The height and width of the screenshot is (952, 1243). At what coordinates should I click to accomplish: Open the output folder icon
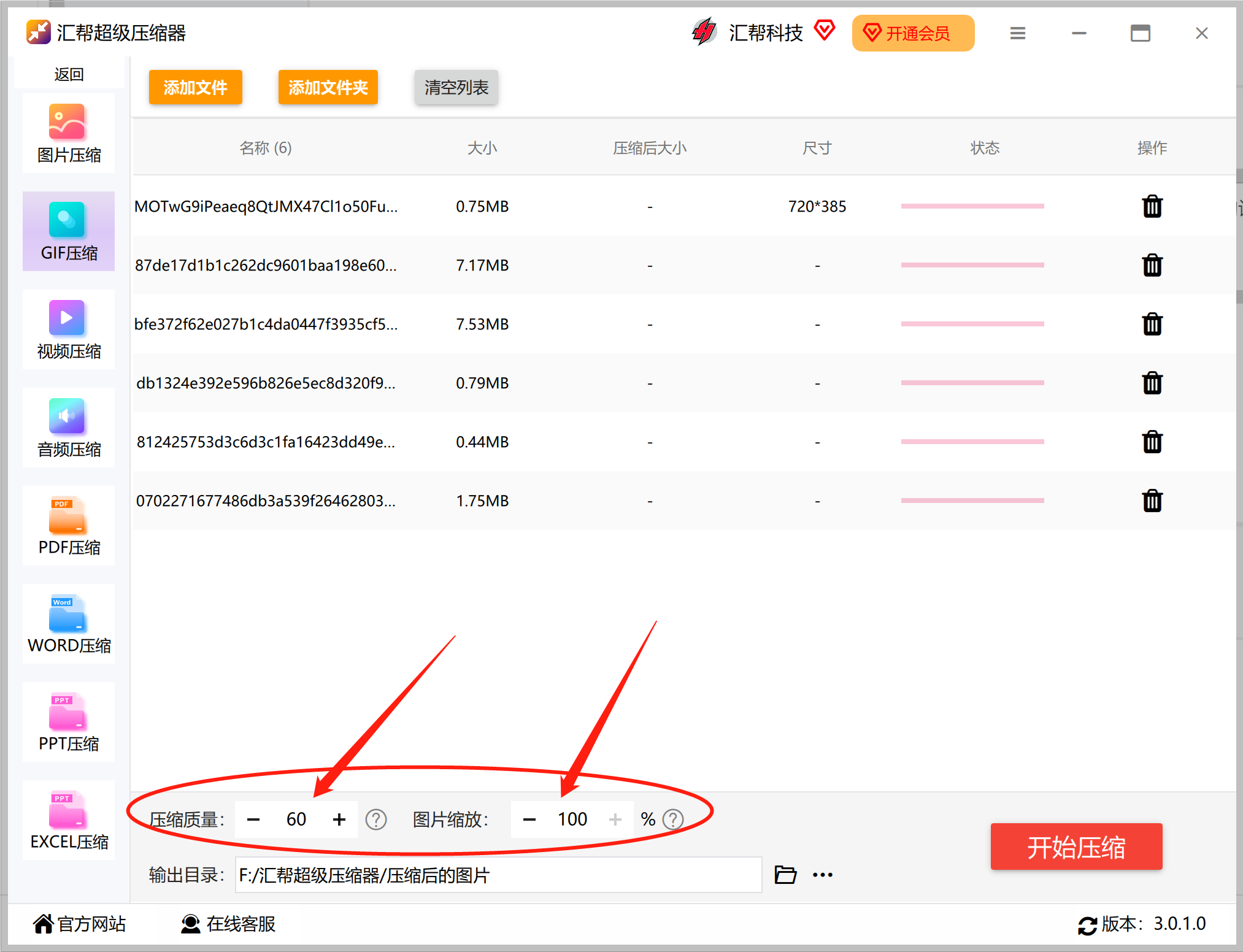click(785, 874)
